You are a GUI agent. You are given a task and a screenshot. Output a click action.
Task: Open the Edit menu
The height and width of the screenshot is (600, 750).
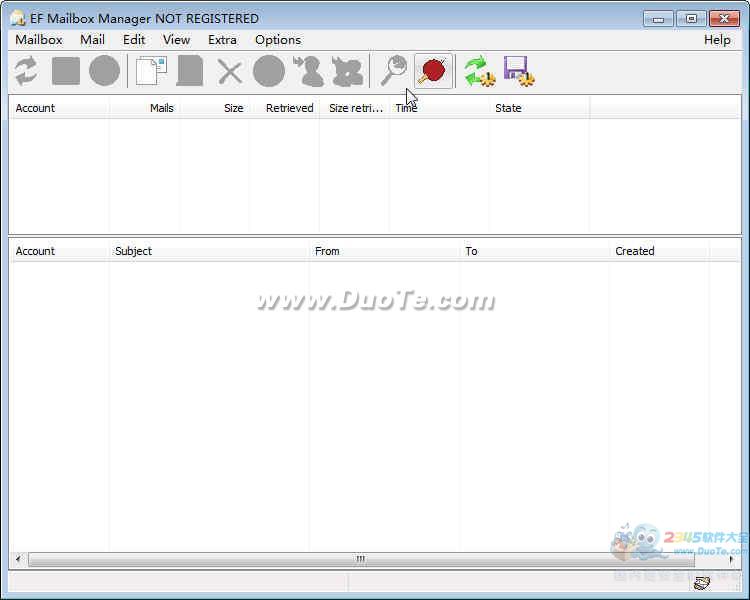pyautogui.click(x=134, y=40)
